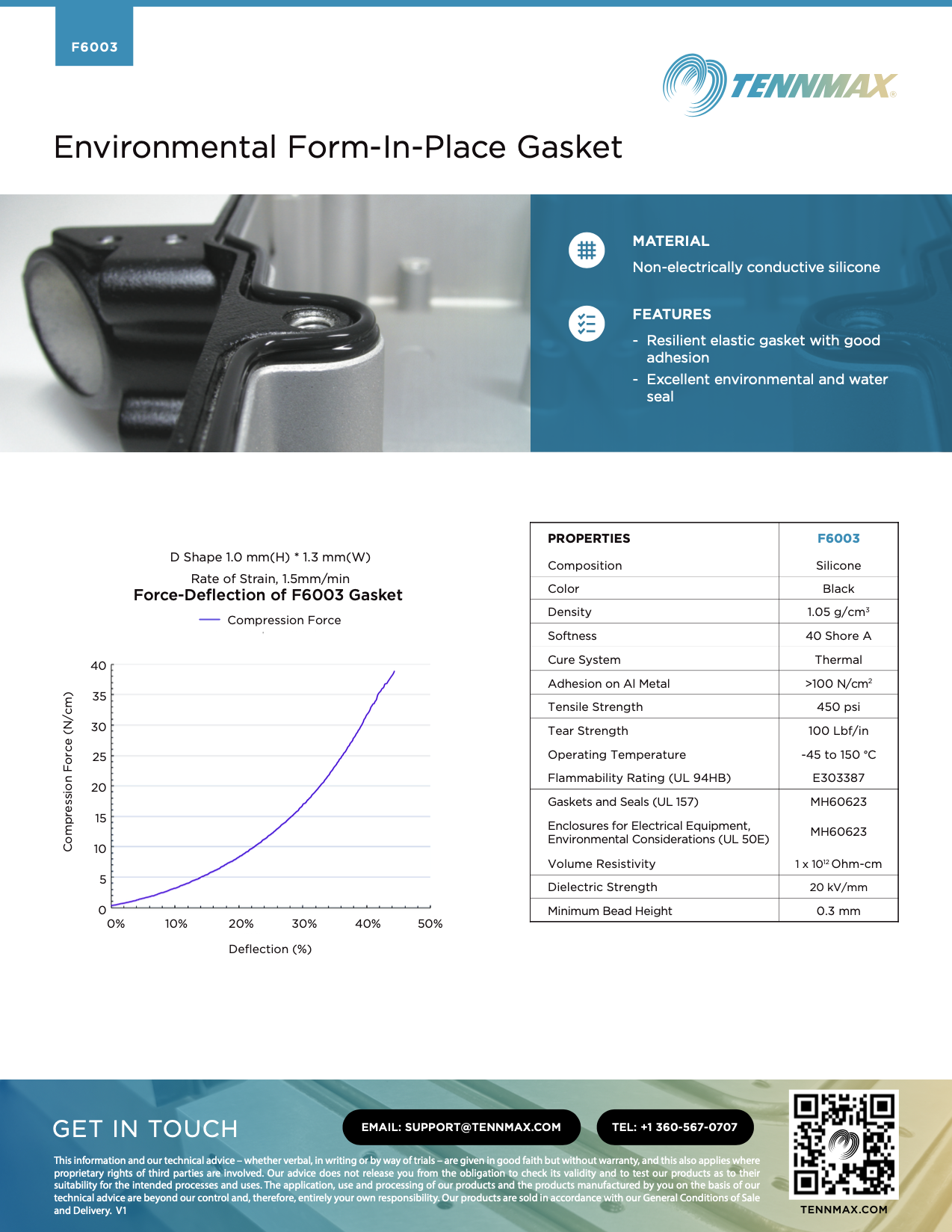Click the Tennmax logo

point(779,85)
